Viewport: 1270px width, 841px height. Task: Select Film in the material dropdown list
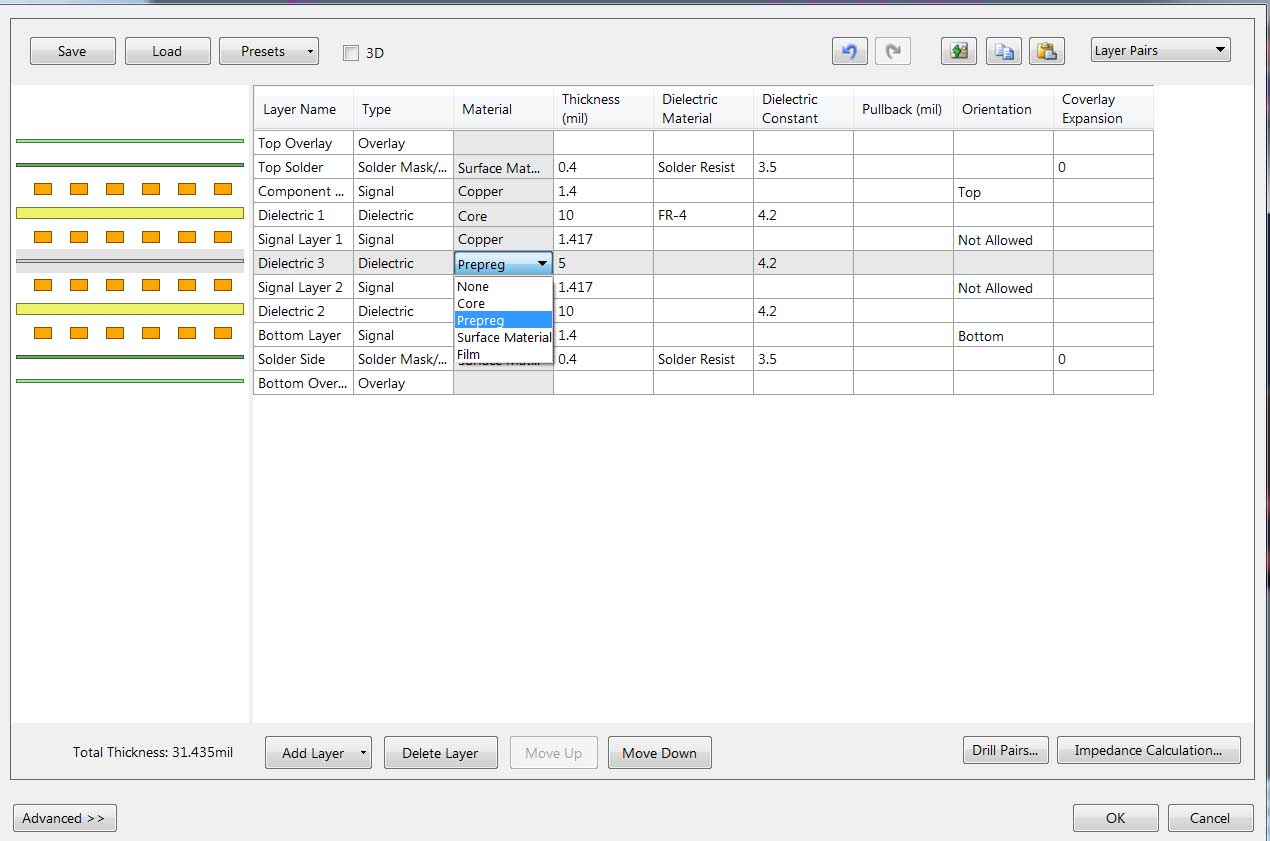coord(469,354)
